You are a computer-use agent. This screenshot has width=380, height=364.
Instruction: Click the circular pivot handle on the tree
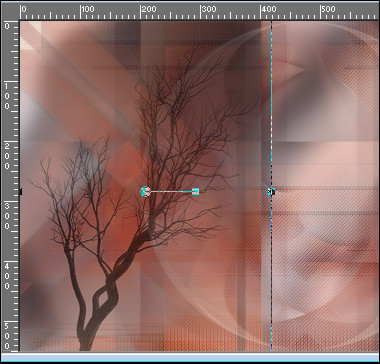tap(145, 191)
